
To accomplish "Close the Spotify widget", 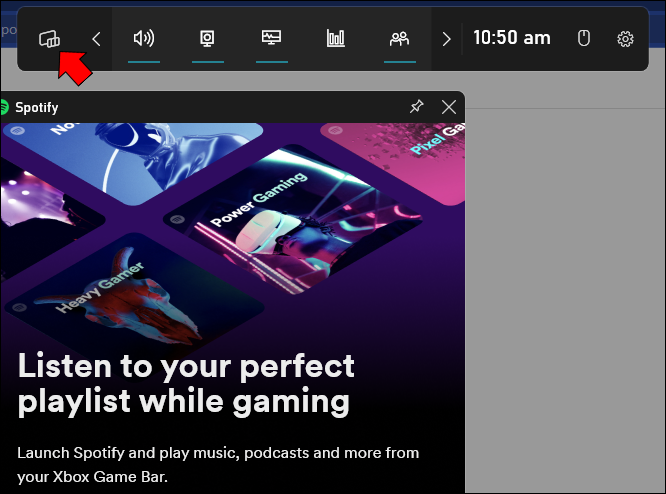I will 448,107.
